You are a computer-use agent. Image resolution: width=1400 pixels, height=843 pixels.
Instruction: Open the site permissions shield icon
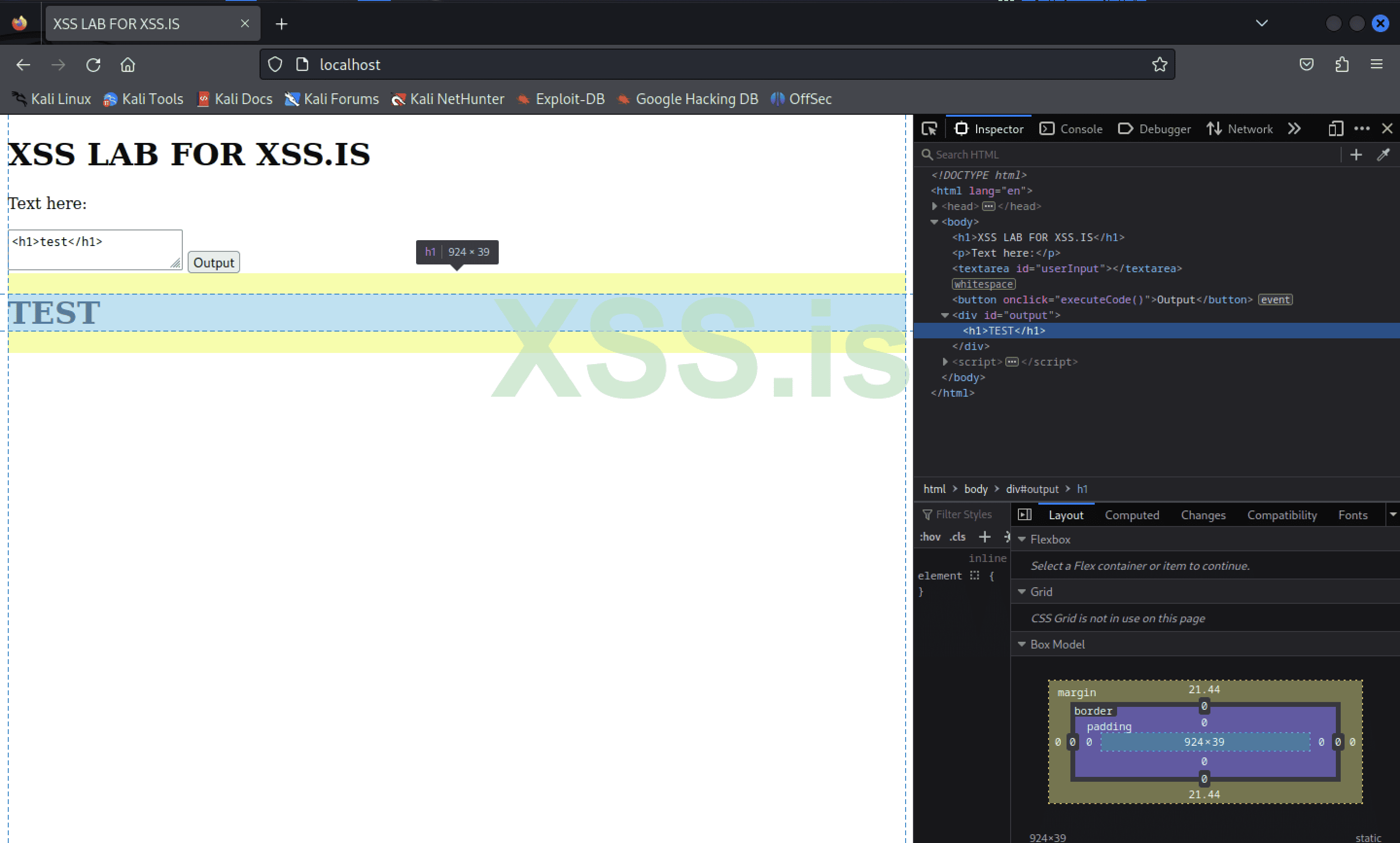click(274, 64)
